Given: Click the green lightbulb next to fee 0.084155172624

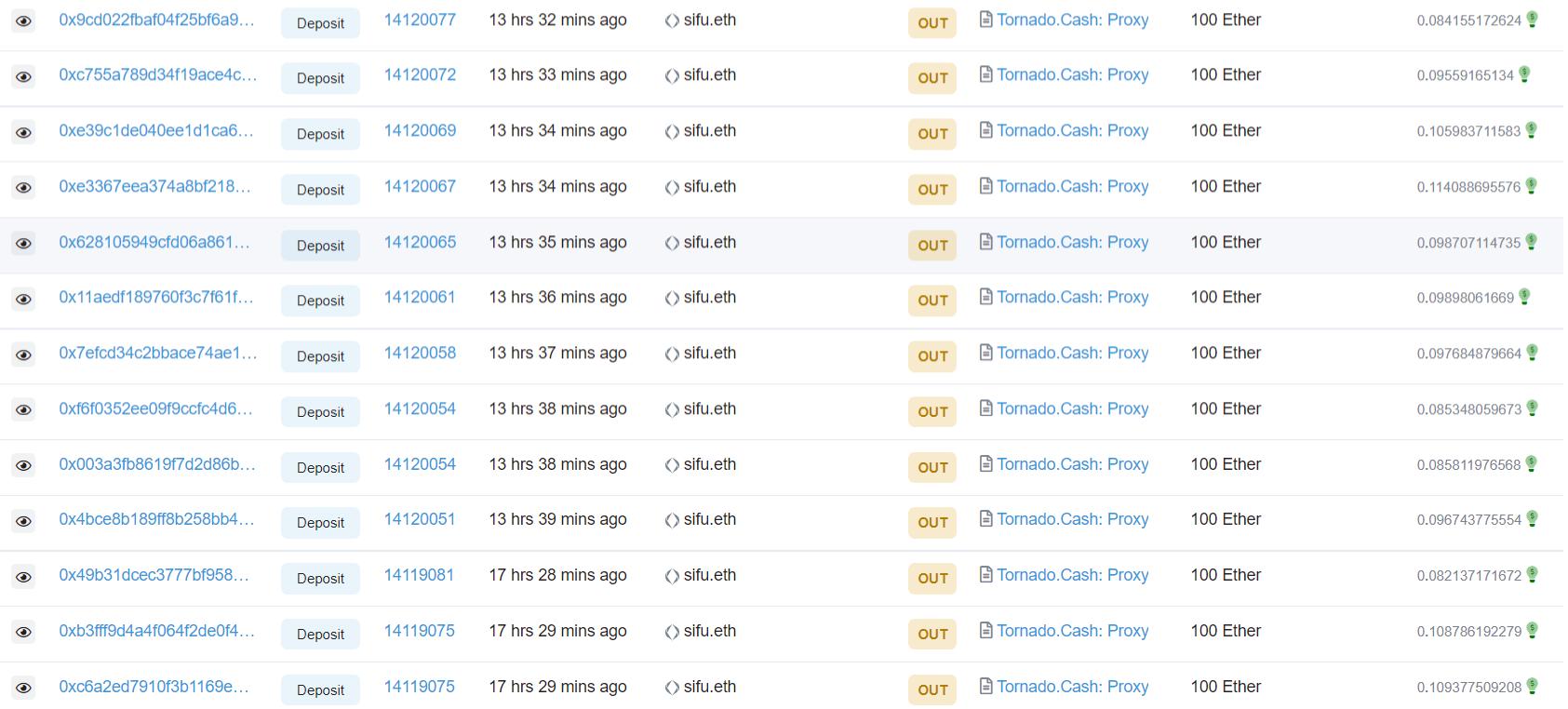Looking at the screenshot, I should (x=1532, y=20).
